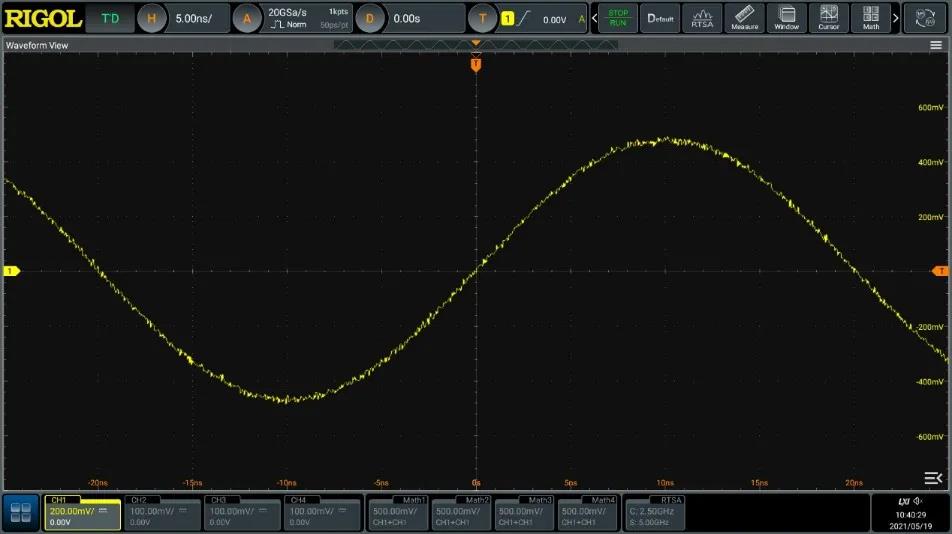
Task: Open the Math function tool
Action: [871, 18]
